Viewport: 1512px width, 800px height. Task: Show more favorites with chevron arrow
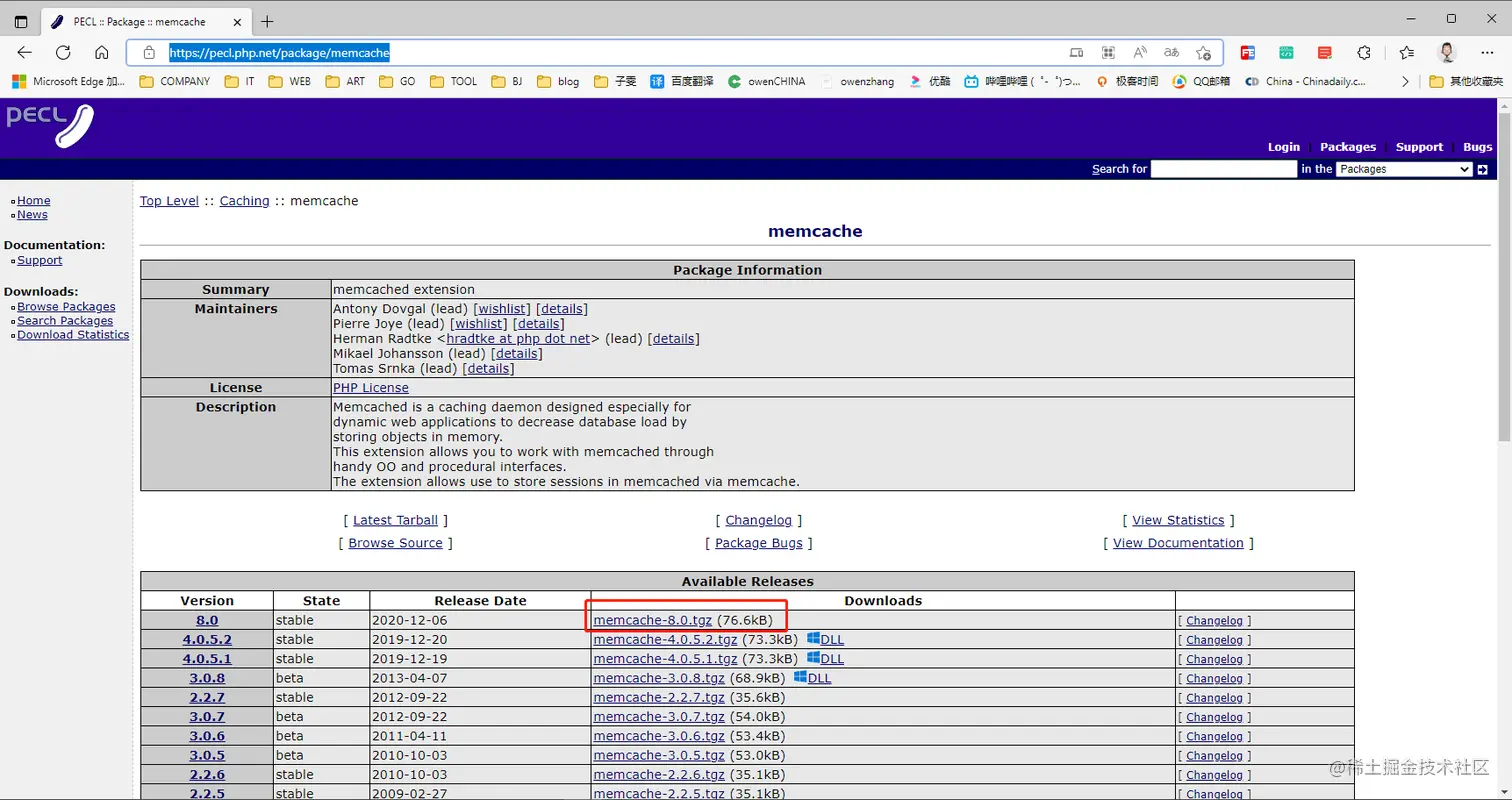[x=1405, y=81]
